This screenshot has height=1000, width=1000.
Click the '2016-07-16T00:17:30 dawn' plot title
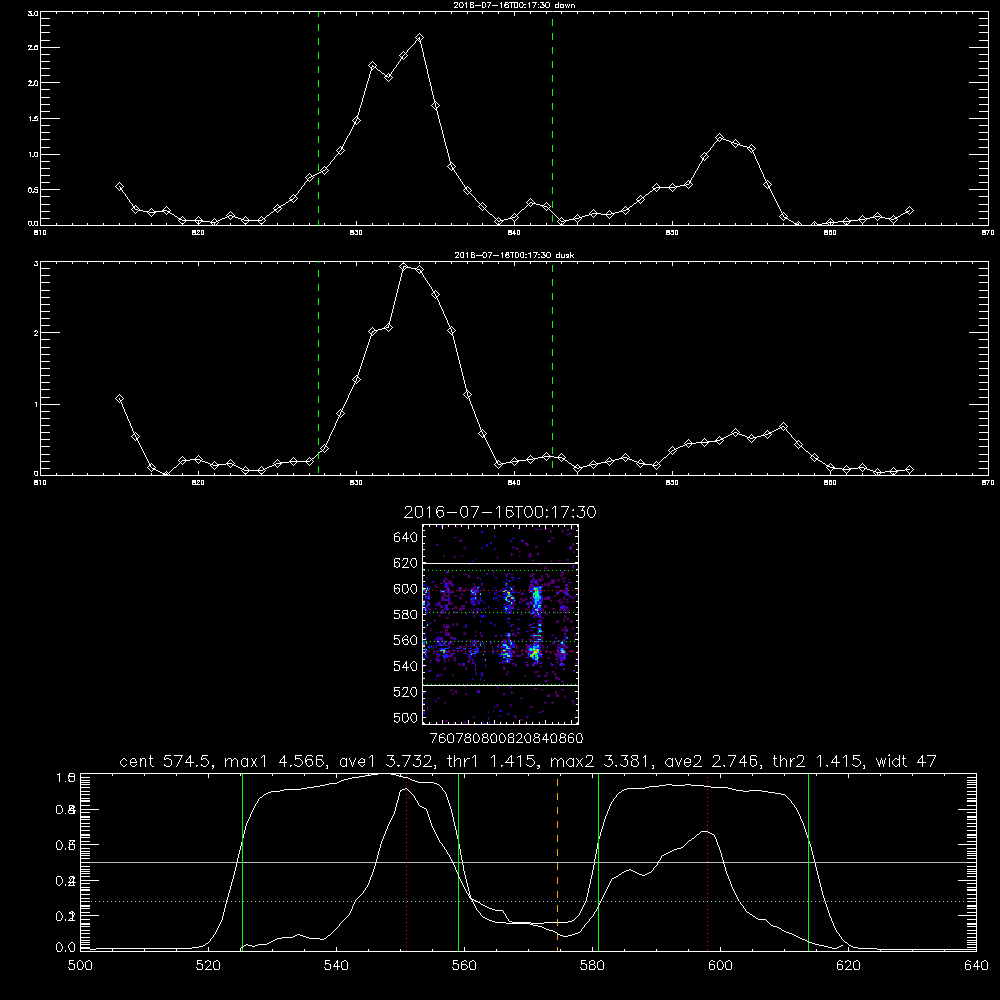point(514,5)
